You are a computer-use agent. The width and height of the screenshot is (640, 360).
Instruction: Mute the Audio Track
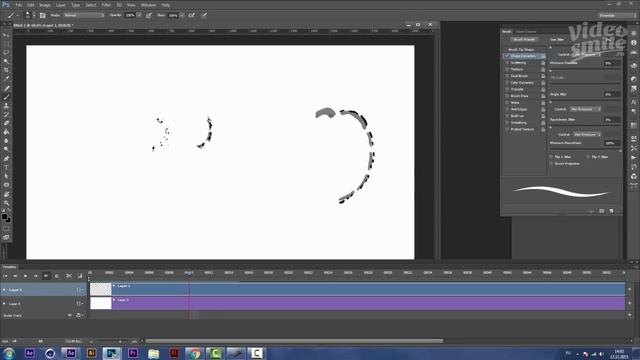[x=70, y=316]
